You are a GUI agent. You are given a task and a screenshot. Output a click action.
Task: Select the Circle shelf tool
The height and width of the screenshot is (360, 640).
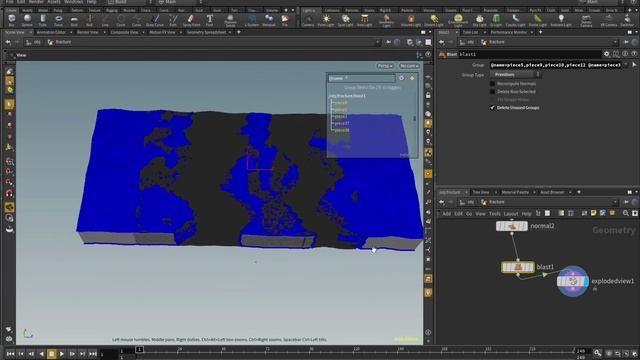121,20
